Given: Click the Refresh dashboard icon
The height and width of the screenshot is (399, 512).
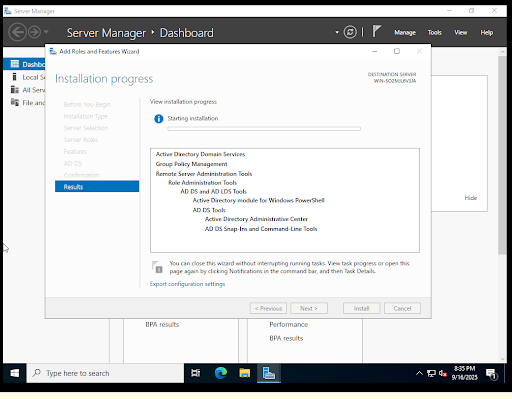Looking at the screenshot, I should [350, 32].
